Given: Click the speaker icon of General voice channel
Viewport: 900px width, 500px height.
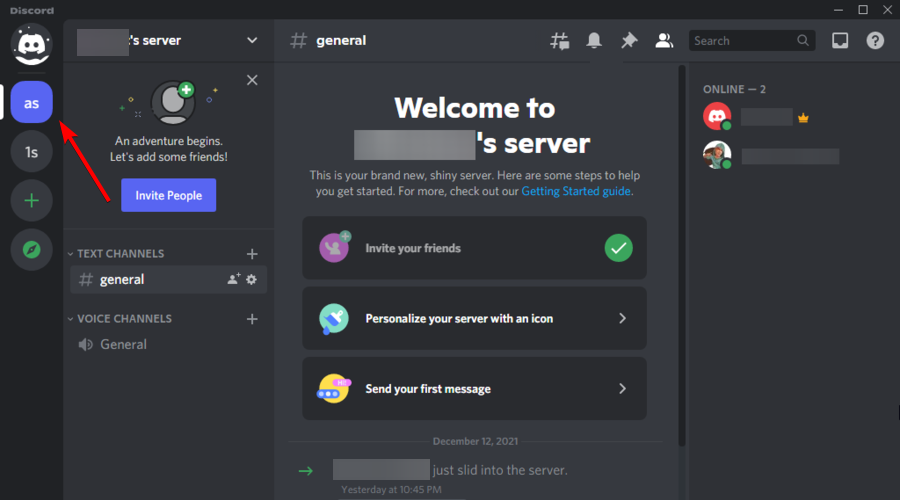Looking at the screenshot, I should tap(86, 344).
